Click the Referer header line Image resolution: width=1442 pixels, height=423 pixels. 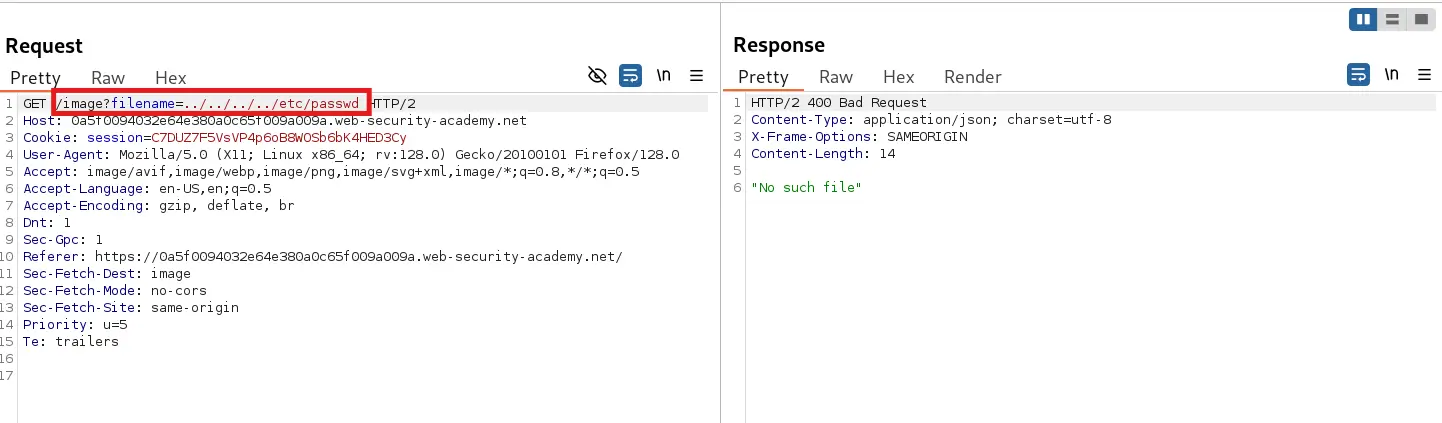click(323, 256)
